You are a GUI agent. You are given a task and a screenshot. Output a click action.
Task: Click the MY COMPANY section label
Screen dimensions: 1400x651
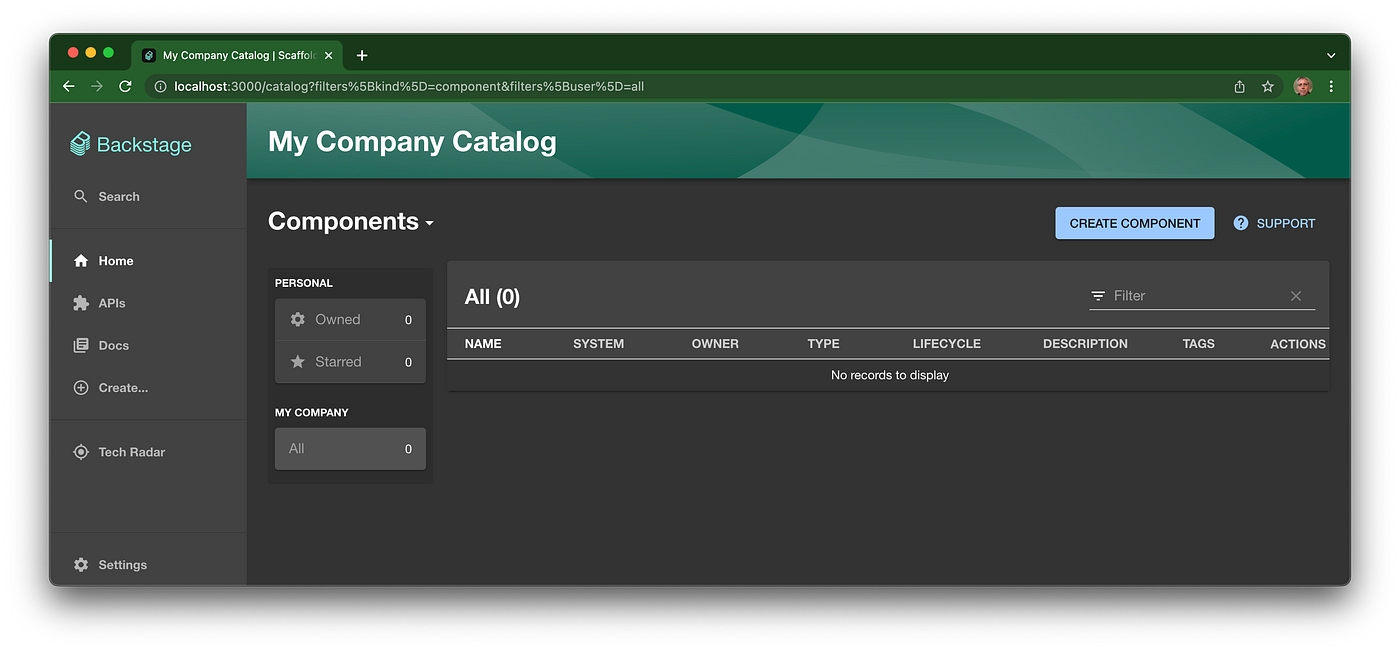pyautogui.click(x=312, y=412)
